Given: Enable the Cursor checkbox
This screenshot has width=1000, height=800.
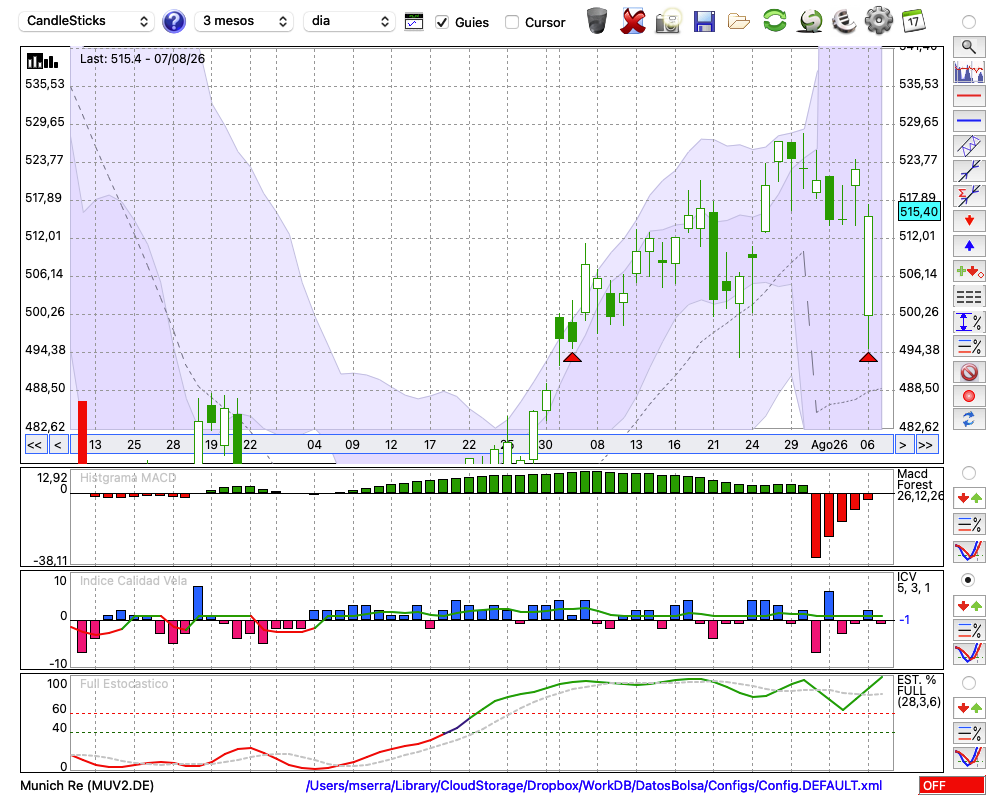Looking at the screenshot, I should click(x=511, y=22).
